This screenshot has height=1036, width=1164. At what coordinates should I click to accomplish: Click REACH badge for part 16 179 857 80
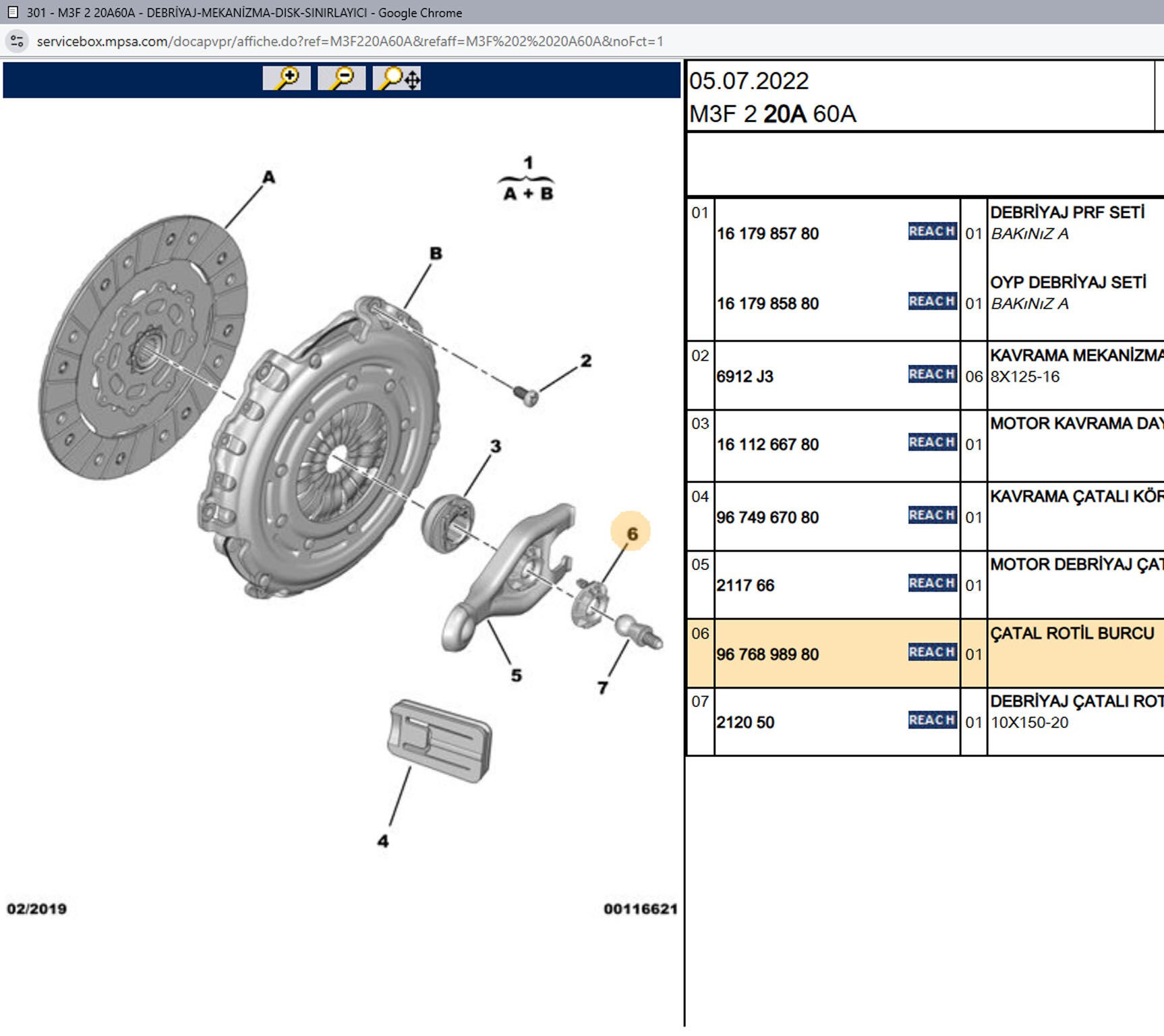932,231
